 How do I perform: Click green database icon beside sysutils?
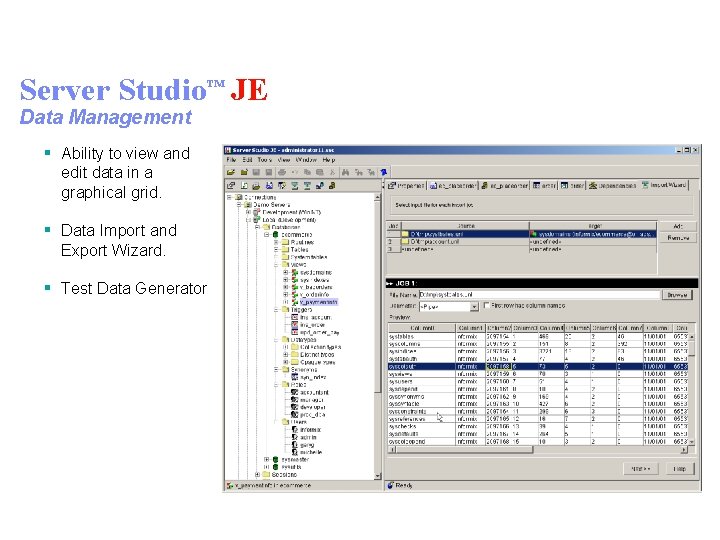coord(276,467)
